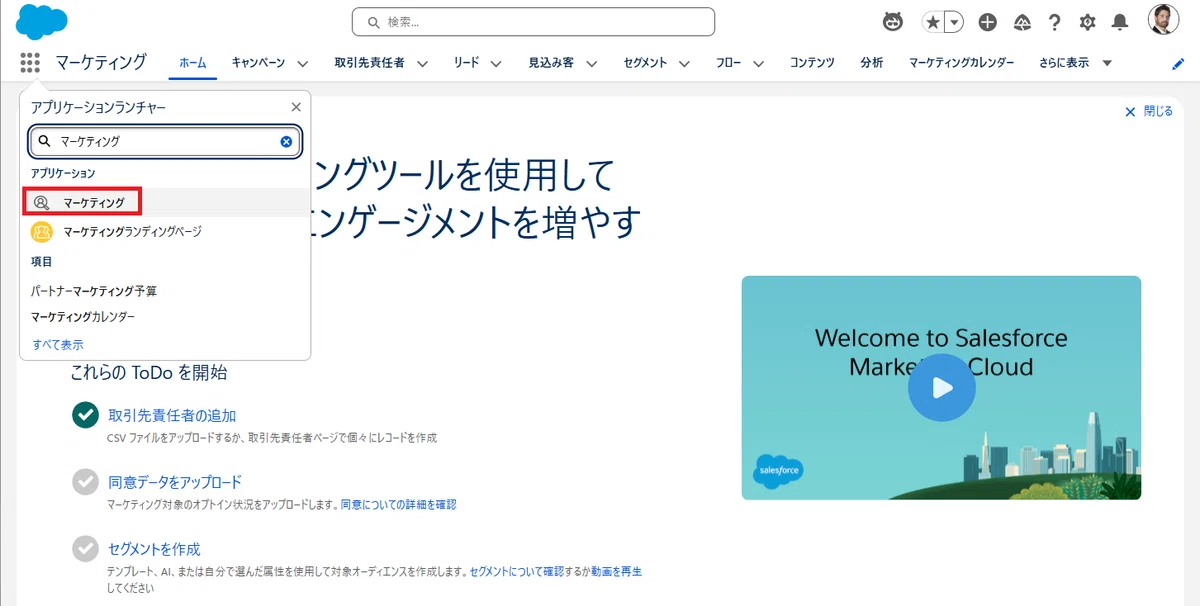Click the すべて表示 link
The width and height of the screenshot is (1200, 606).
[58, 345]
